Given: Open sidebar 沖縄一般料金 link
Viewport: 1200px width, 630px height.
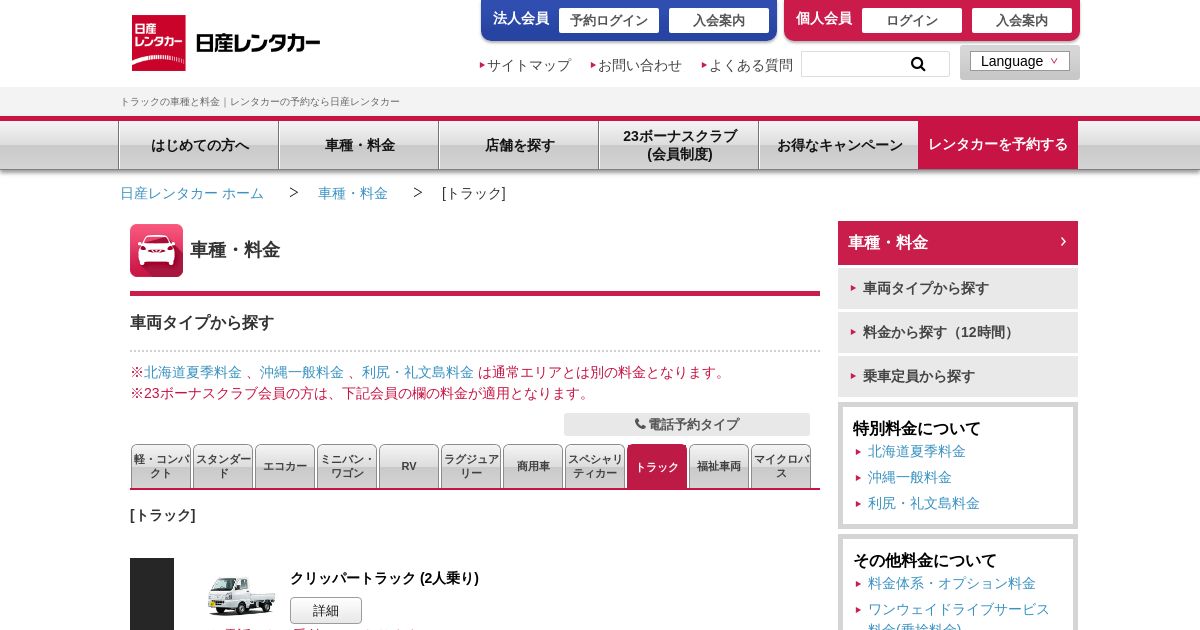Looking at the screenshot, I should point(910,477).
